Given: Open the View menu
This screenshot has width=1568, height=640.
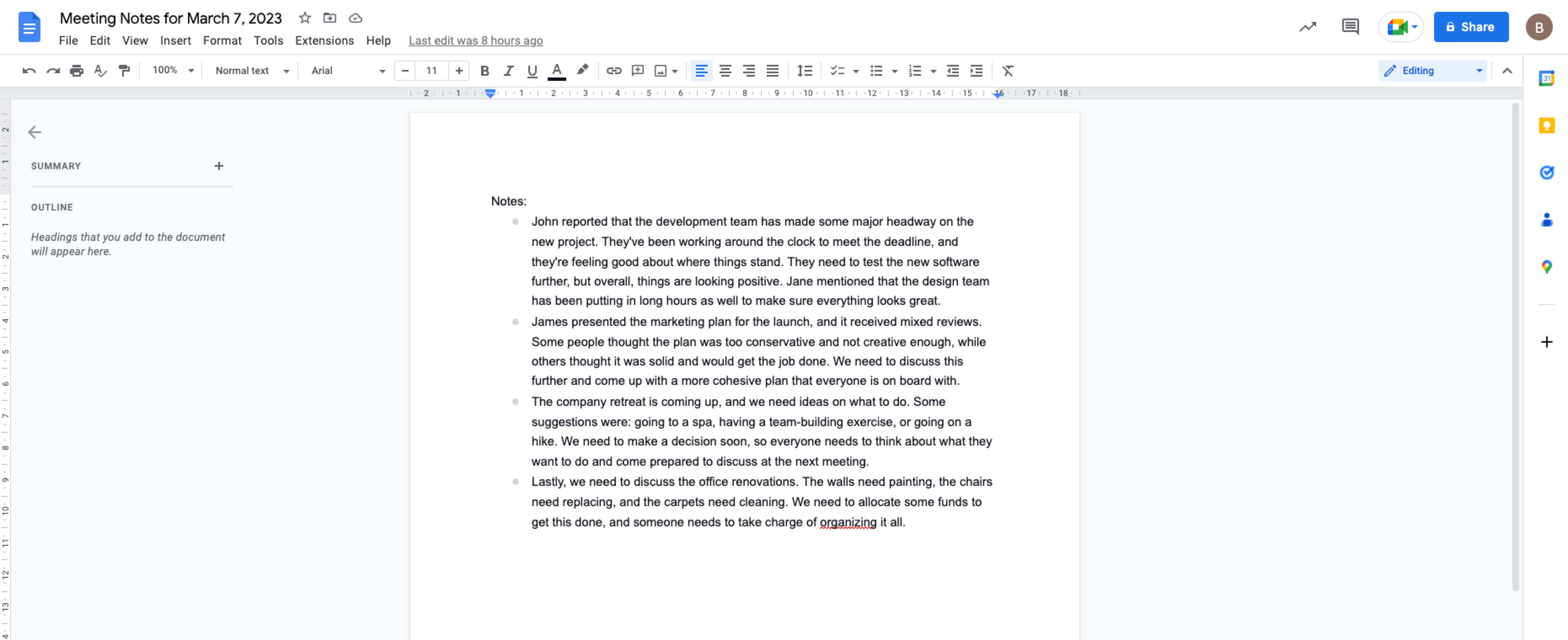Looking at the screenshot, I should tap(135, 40).
